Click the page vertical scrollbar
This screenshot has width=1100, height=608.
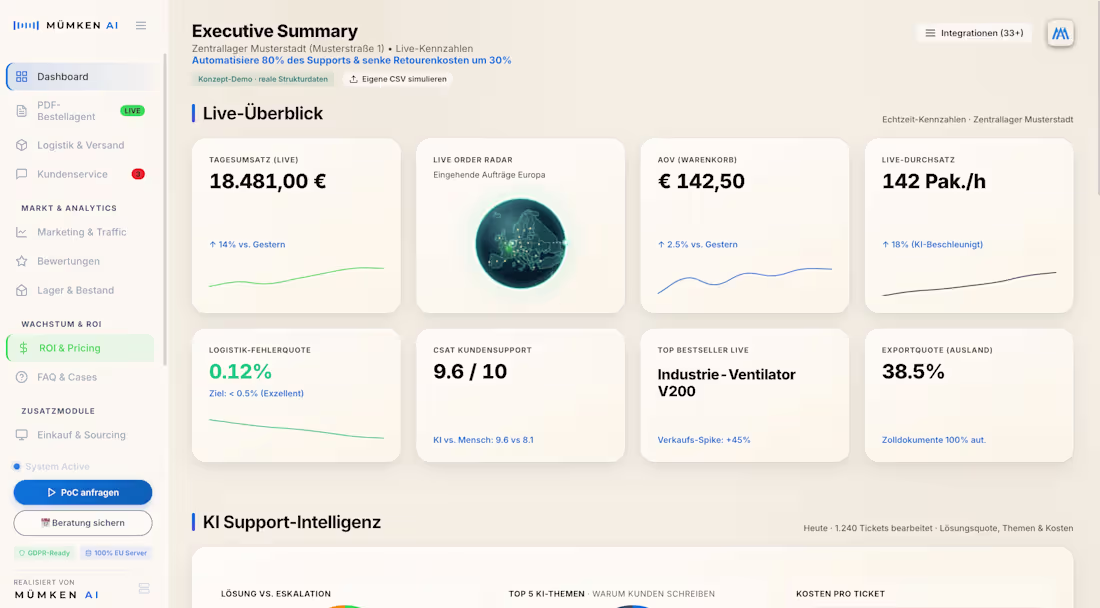1096,98
